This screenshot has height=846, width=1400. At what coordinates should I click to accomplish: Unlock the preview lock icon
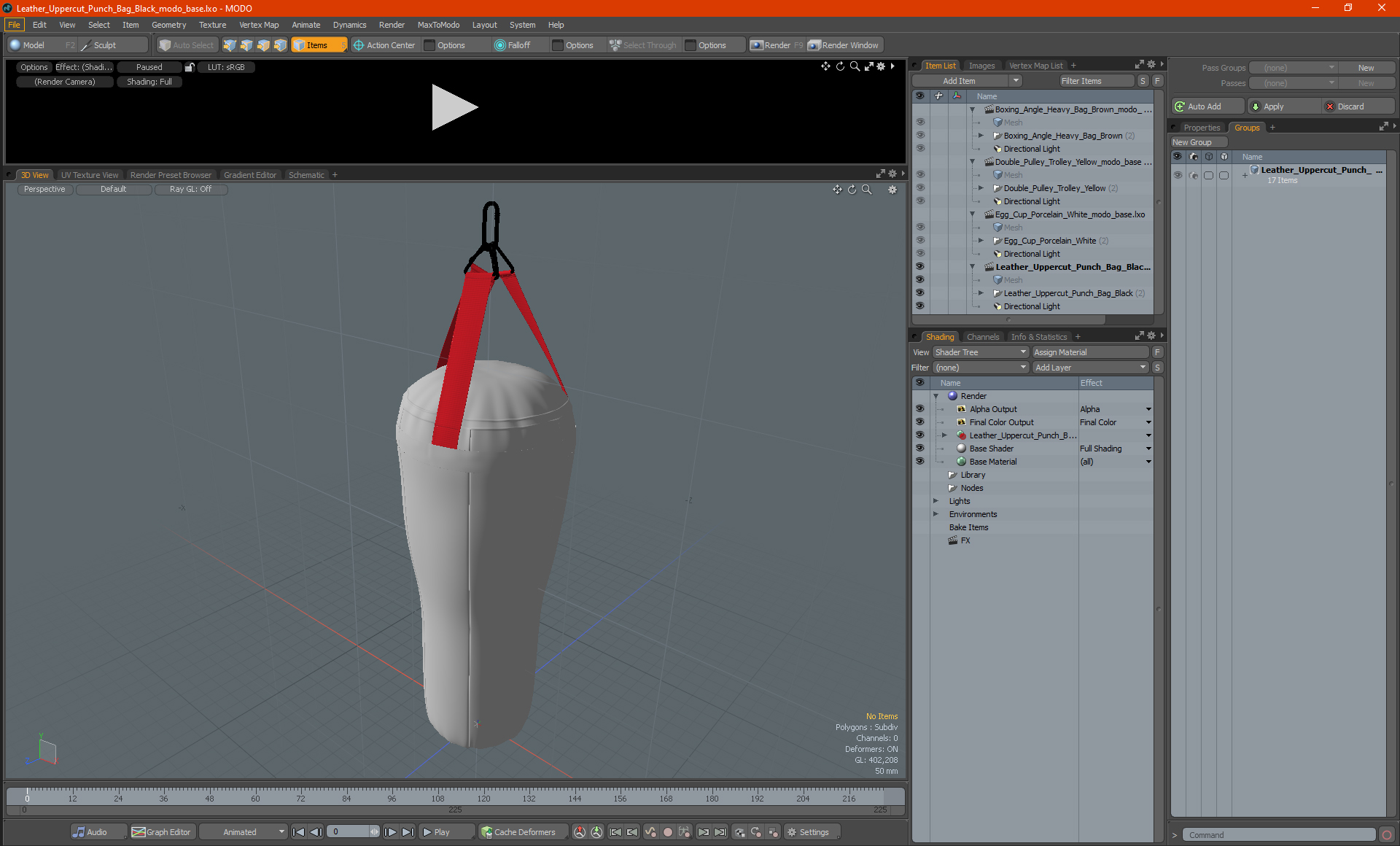[x=190, y=67]
